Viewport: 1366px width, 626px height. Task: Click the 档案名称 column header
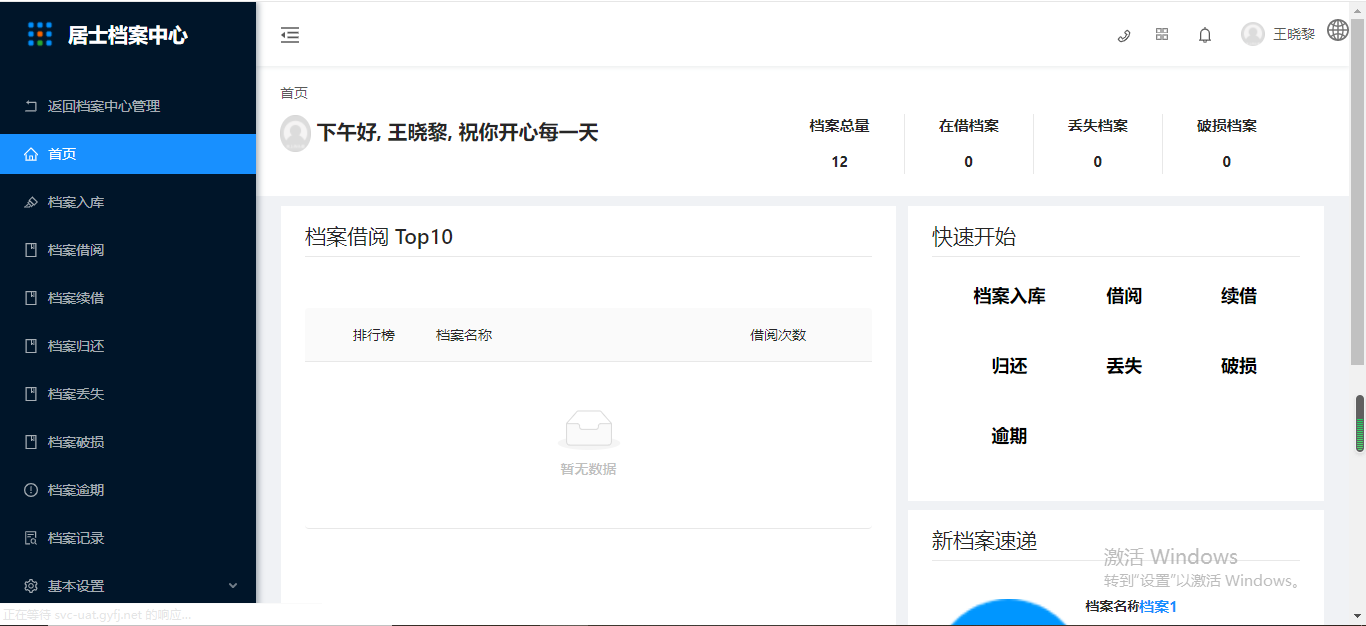(464, 335)
